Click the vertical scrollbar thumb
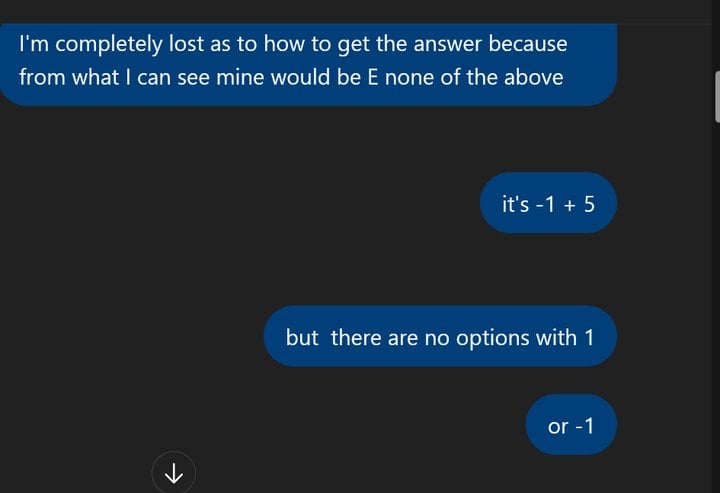This screenshot has height=493, width=720. pos(716,95)
